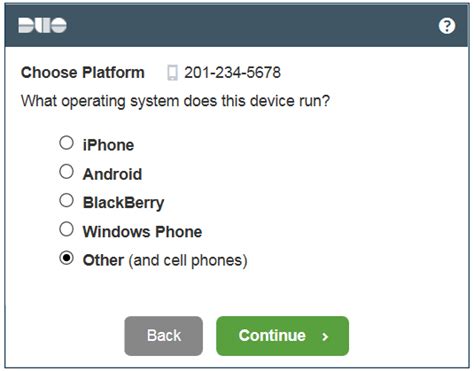Click the Duo logo in the header
474x371 pixels.
tap(42, 25)
